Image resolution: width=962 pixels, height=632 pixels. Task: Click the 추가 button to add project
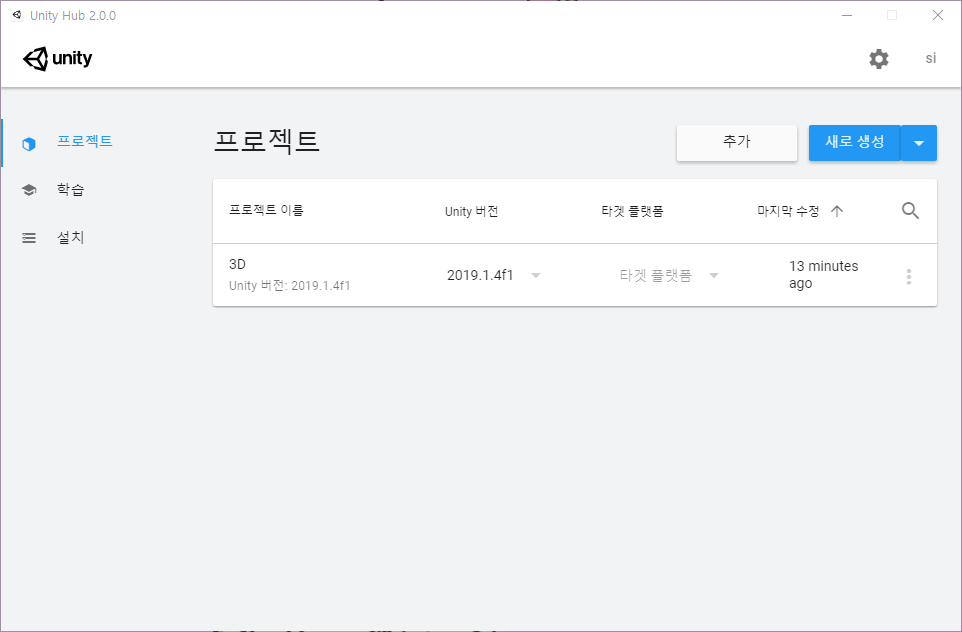[737, 142]
